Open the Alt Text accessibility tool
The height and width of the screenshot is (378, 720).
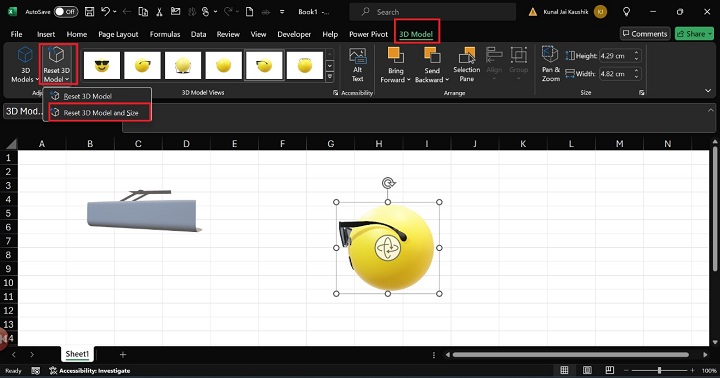tap(357, 65)
